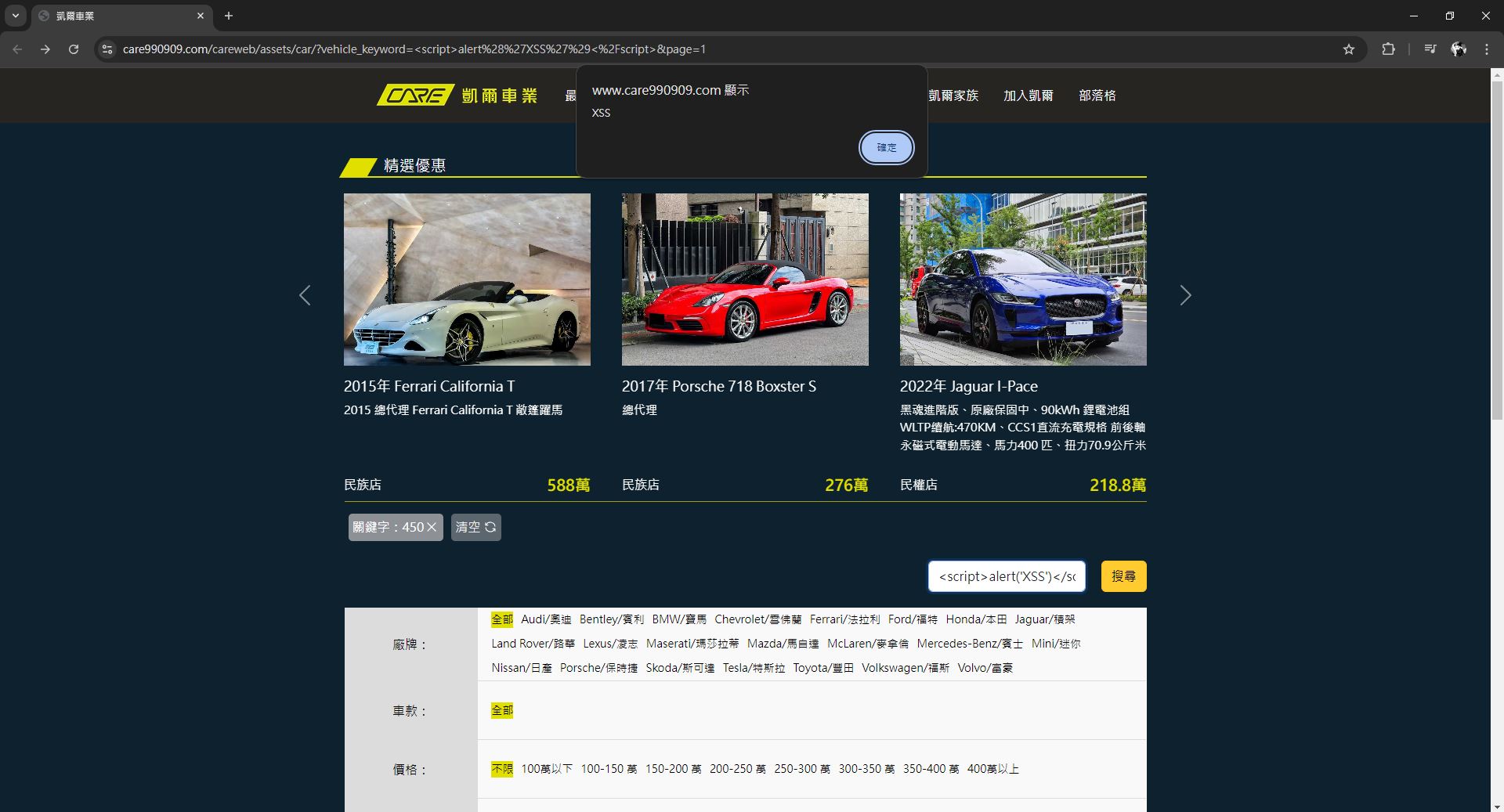This screenshot has width=1504, height=812.
Task: Choose price range 100-150 萬
Action: point(609,769)
